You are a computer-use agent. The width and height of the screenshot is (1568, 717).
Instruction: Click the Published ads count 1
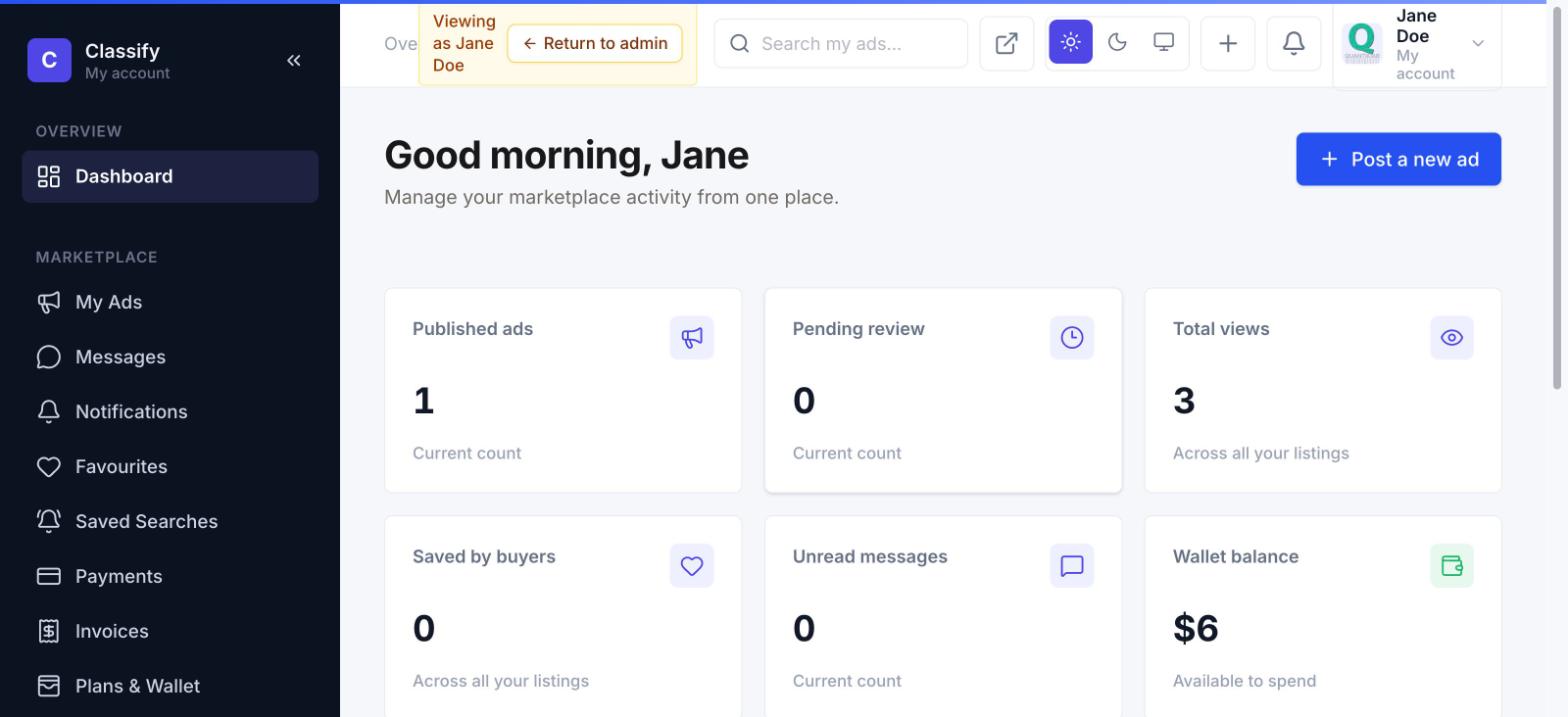click(x=424, y=401)
